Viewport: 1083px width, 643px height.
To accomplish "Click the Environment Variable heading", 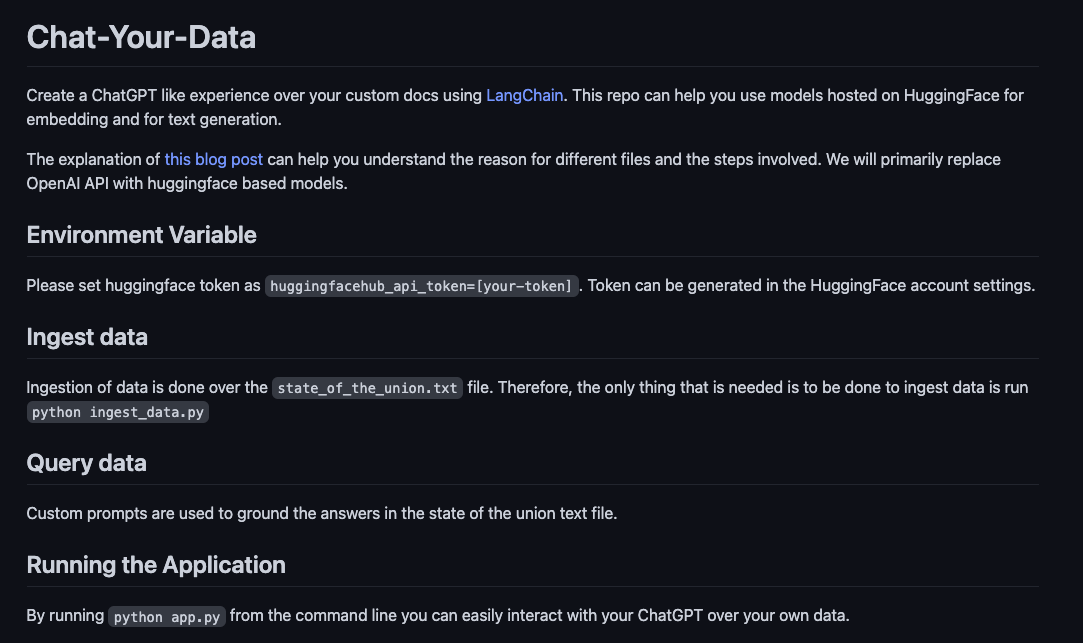I will (x=142, y=235).
